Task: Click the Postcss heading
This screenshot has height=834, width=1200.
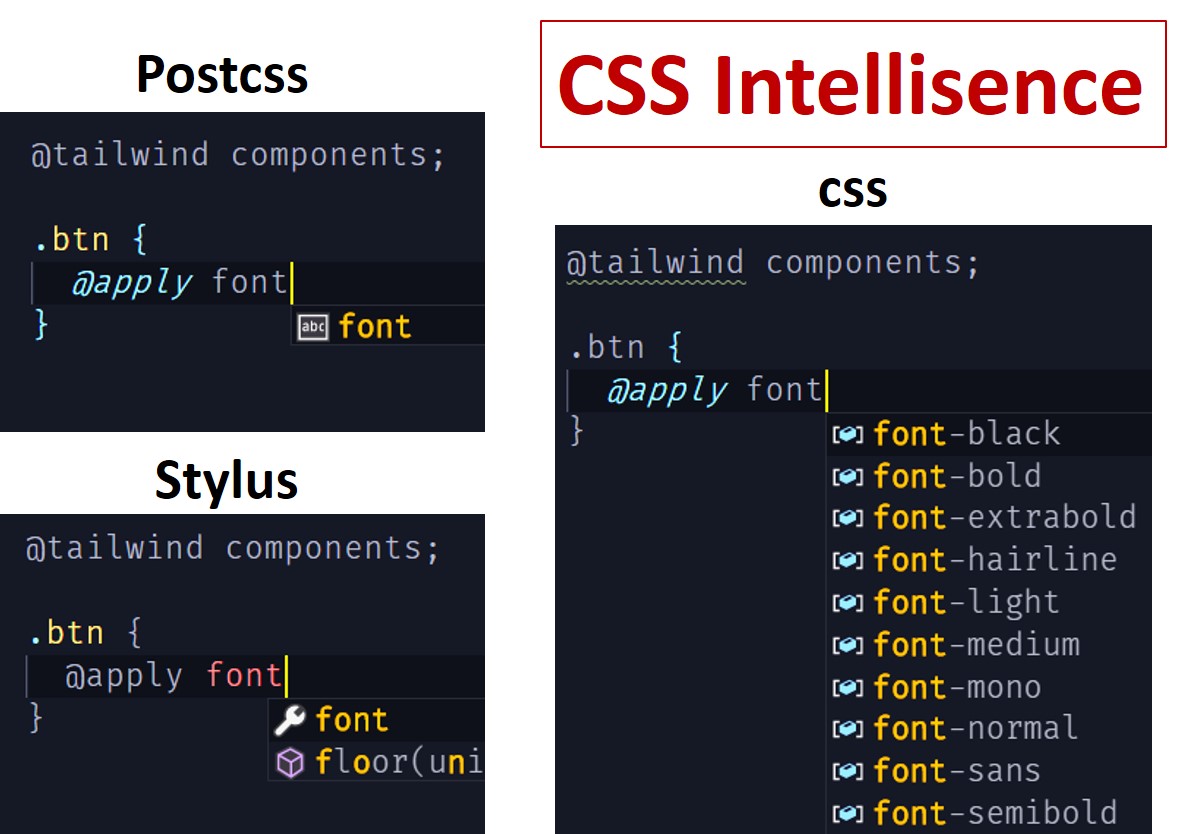Action: (x=222, y=75)
